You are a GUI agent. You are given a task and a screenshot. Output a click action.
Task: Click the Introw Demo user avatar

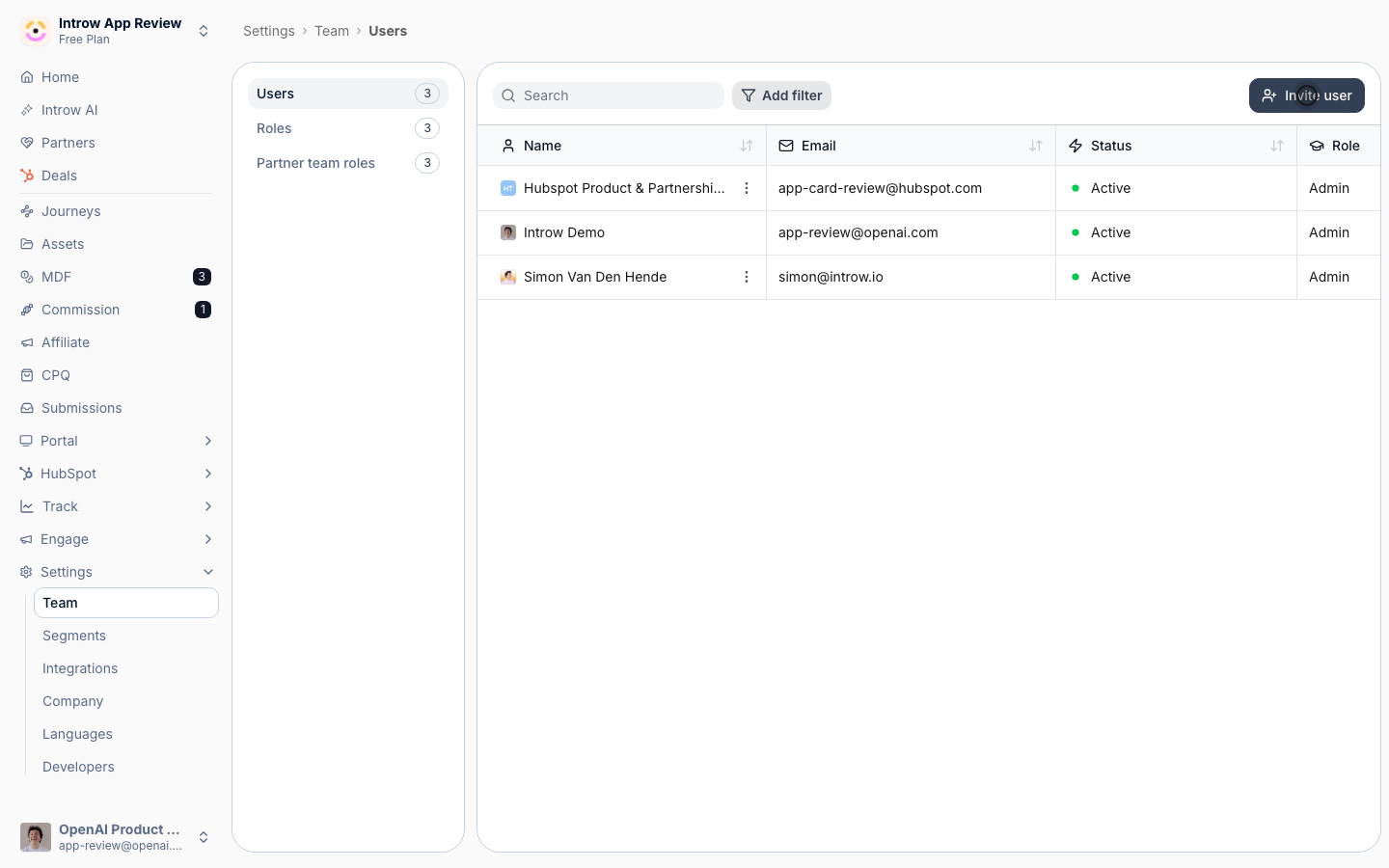coord(508,232)
